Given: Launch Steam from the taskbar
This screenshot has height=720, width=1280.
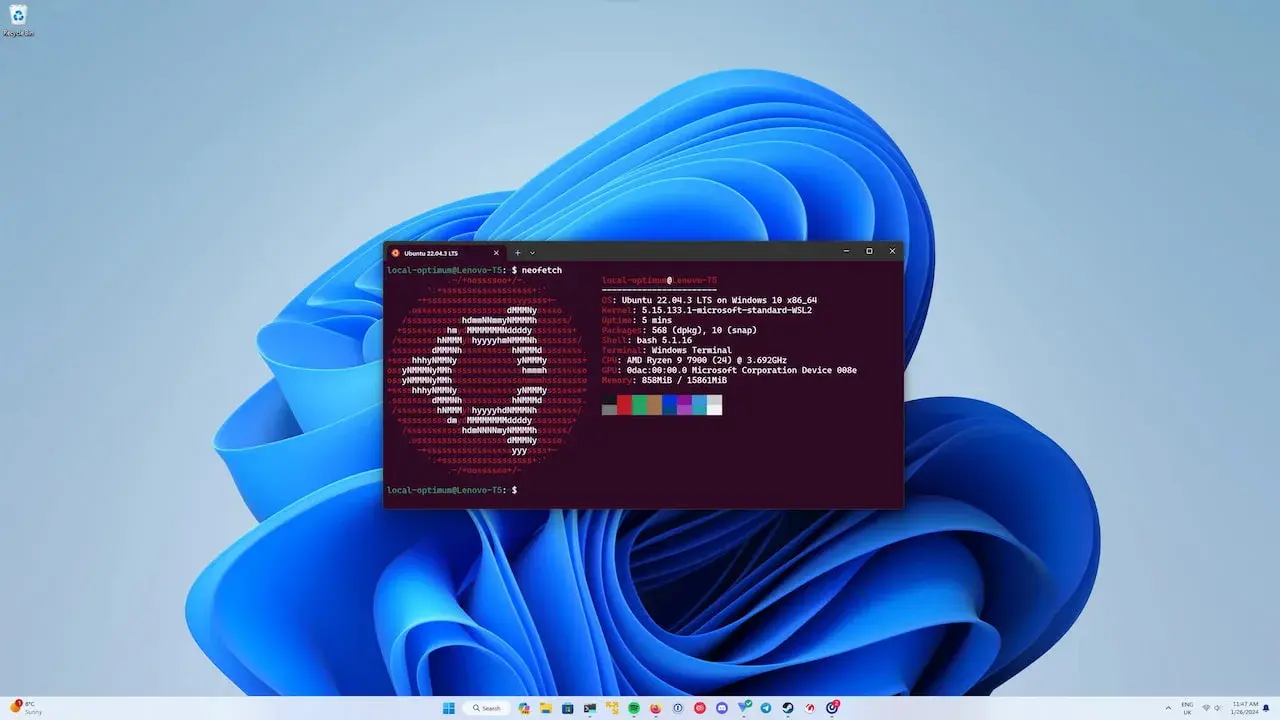Looking at the screenshot, I should [786, 708].
